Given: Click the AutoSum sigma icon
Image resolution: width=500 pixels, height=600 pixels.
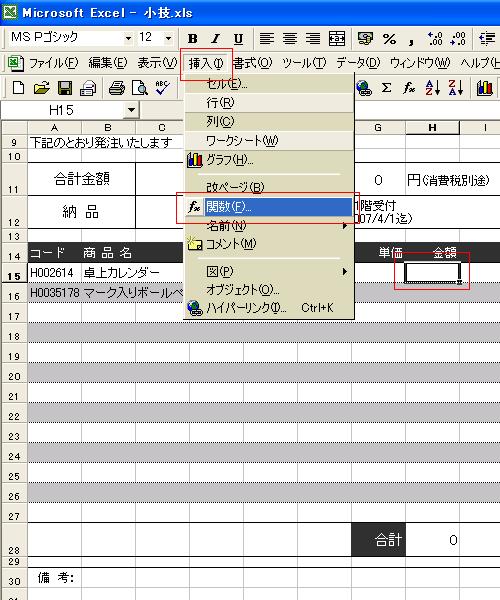Looking at the screenshot, I should point(386,88).
